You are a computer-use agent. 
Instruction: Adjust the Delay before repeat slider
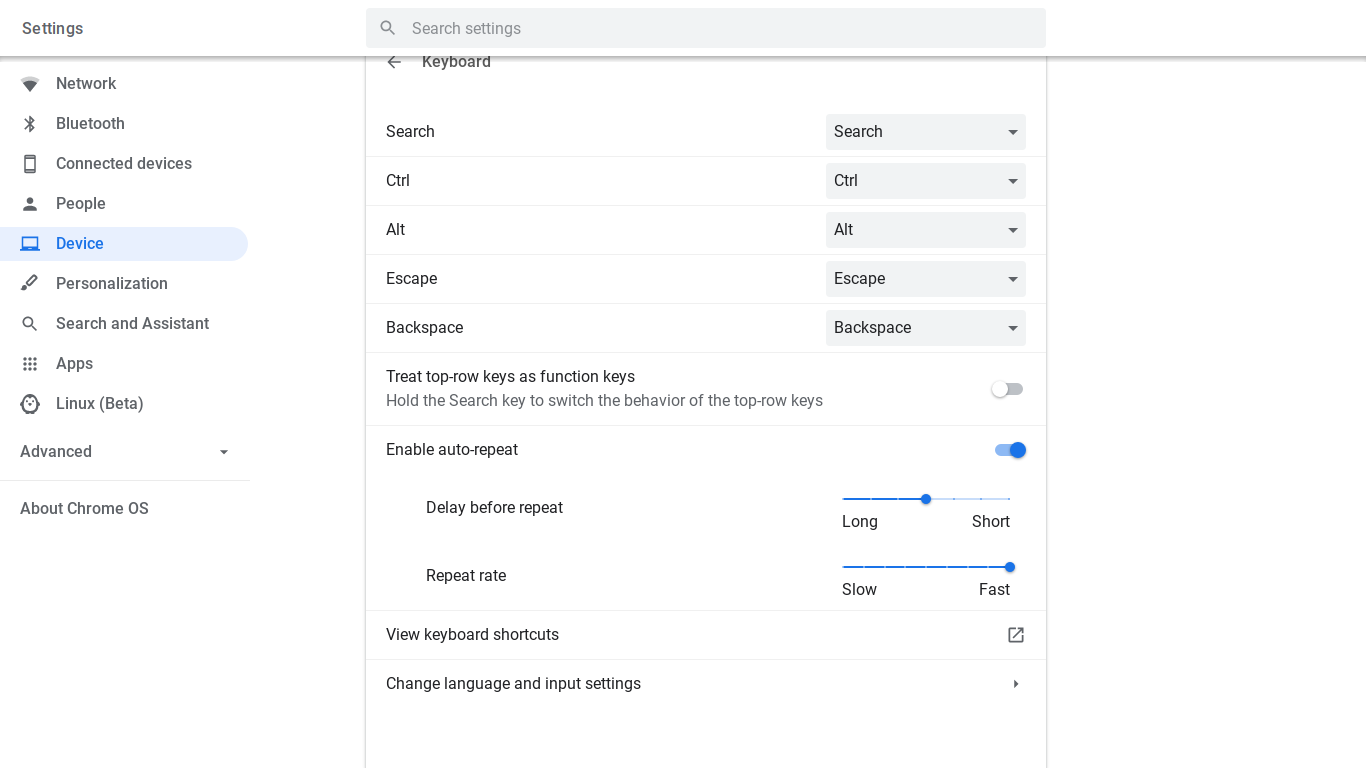coord(925,498)
